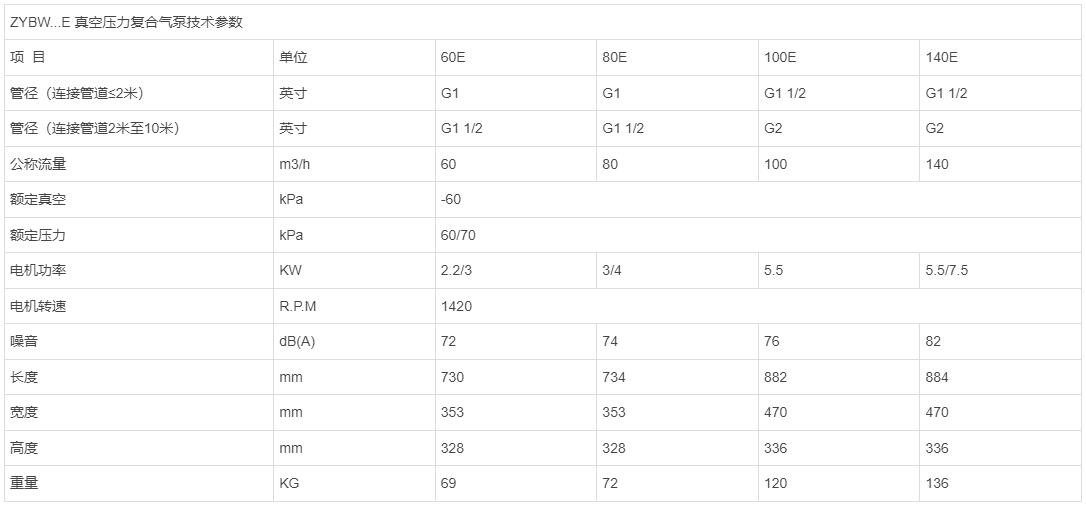Select the 单位 header cell
Image resolution: width=1086 pixels, height=505 pixels.
coord(293,57)
